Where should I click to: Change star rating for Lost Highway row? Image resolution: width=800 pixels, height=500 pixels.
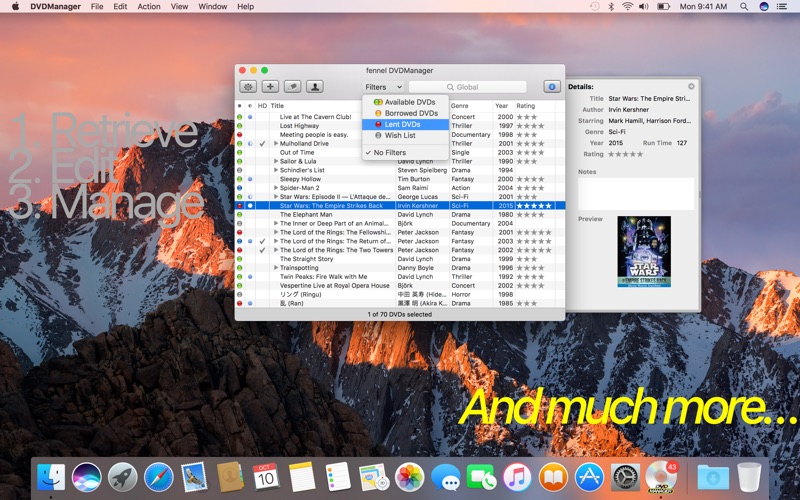[530, 126]
